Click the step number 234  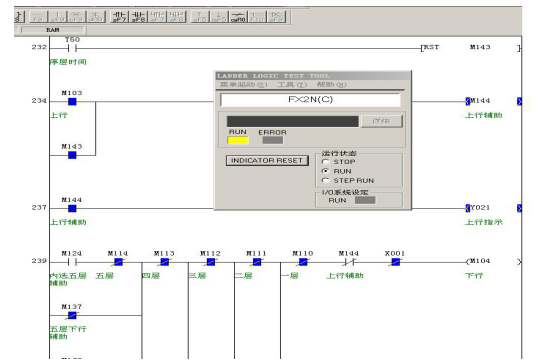[39, 101]
